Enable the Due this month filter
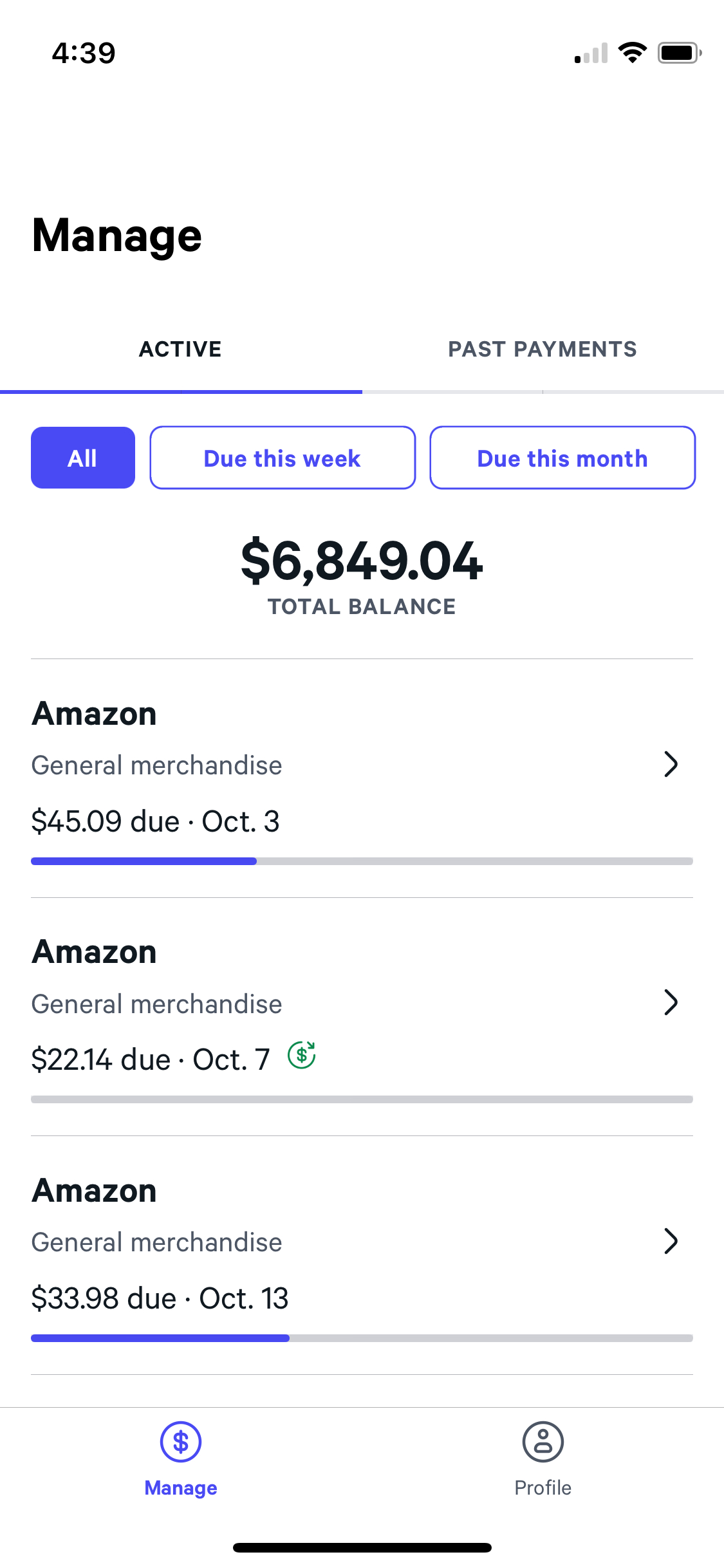This screenshot has width=724, height=1568. [x=562, y=458]
